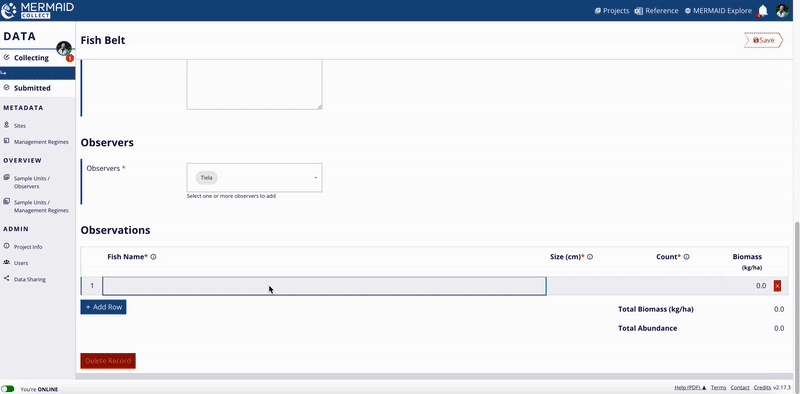Expand the Observers dropdown arrow
800x394 pixels.
[315, 178]
